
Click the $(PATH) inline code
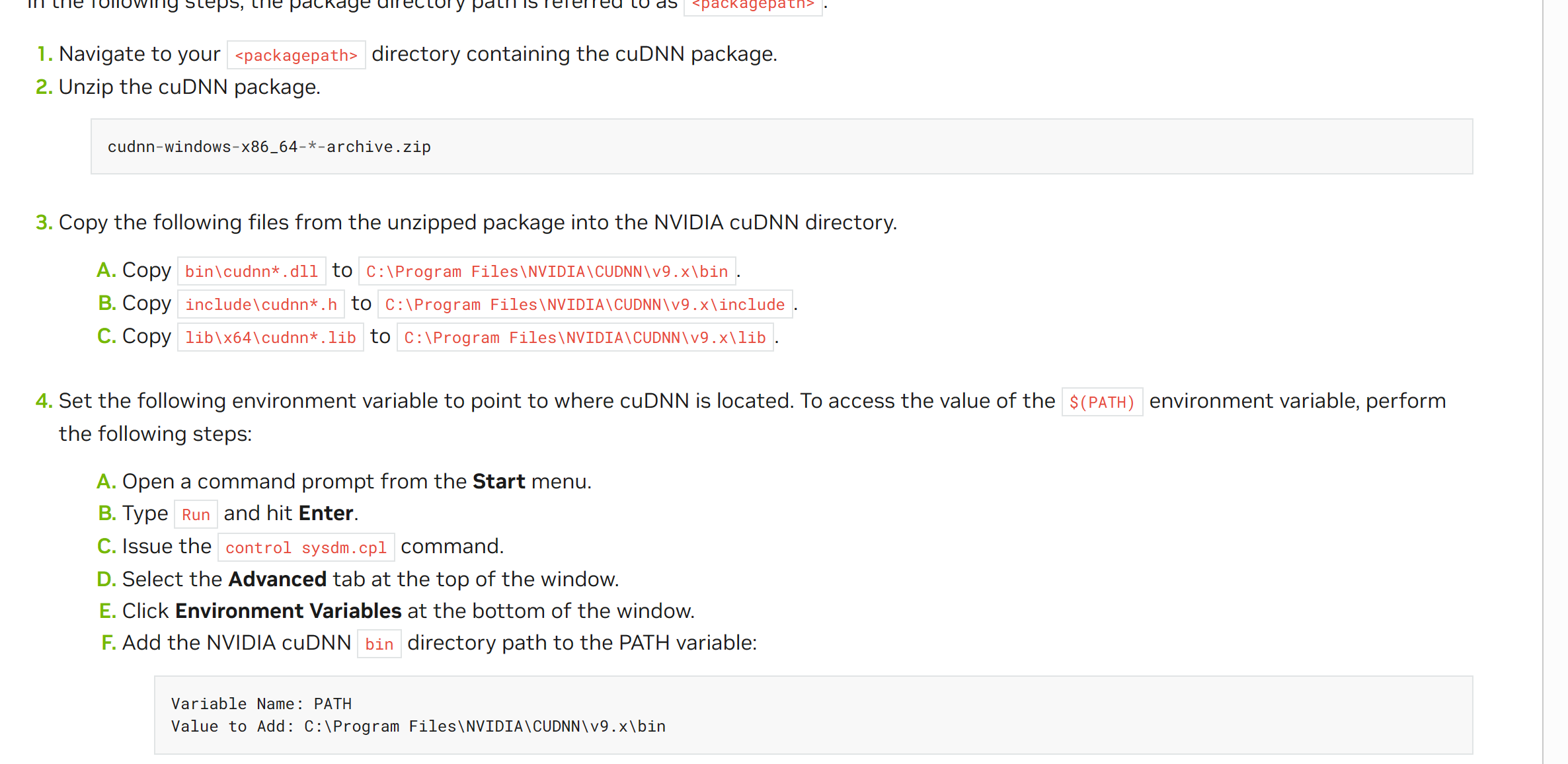pos(1102,402)
